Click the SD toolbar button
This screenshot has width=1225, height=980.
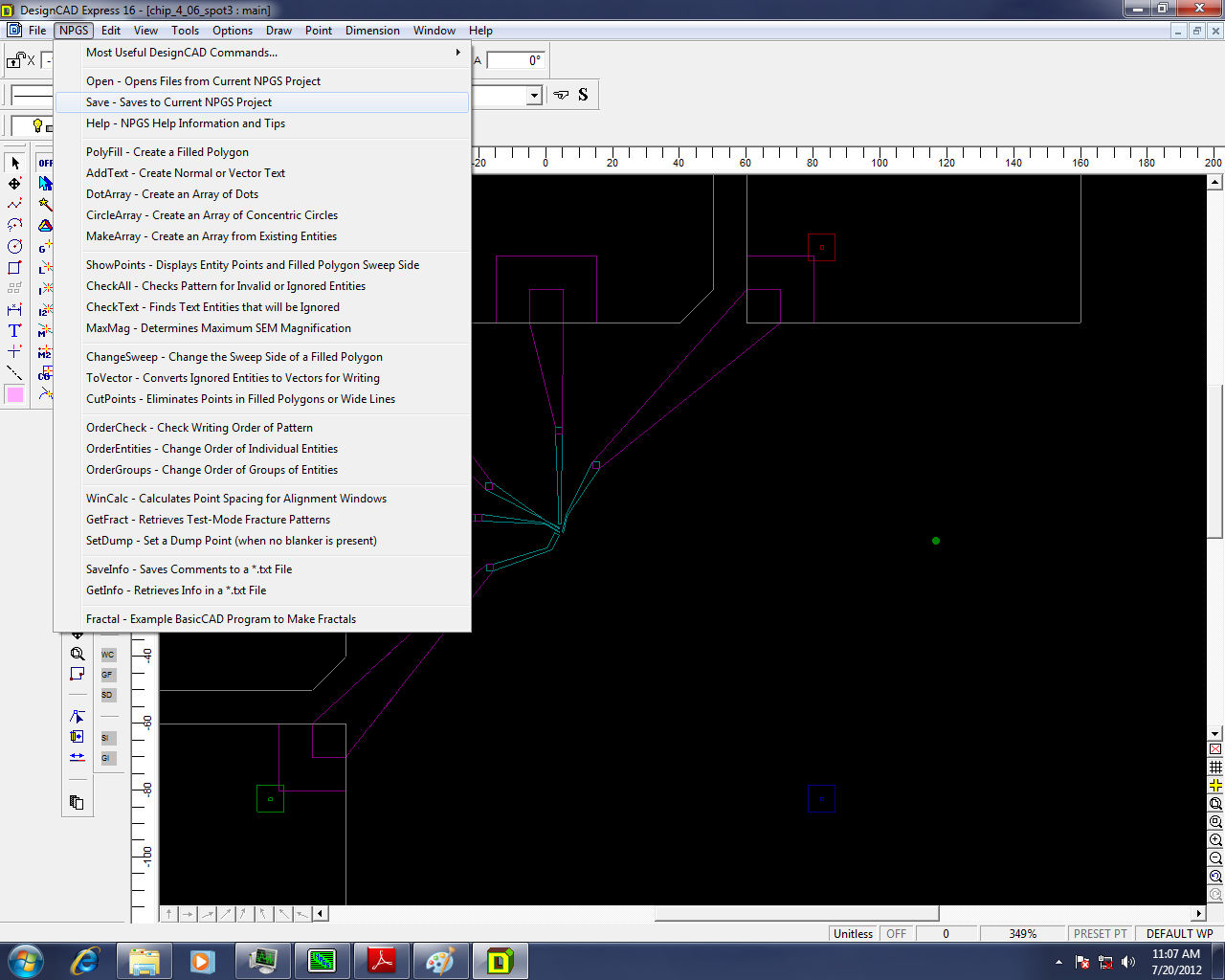coord(107,695)
